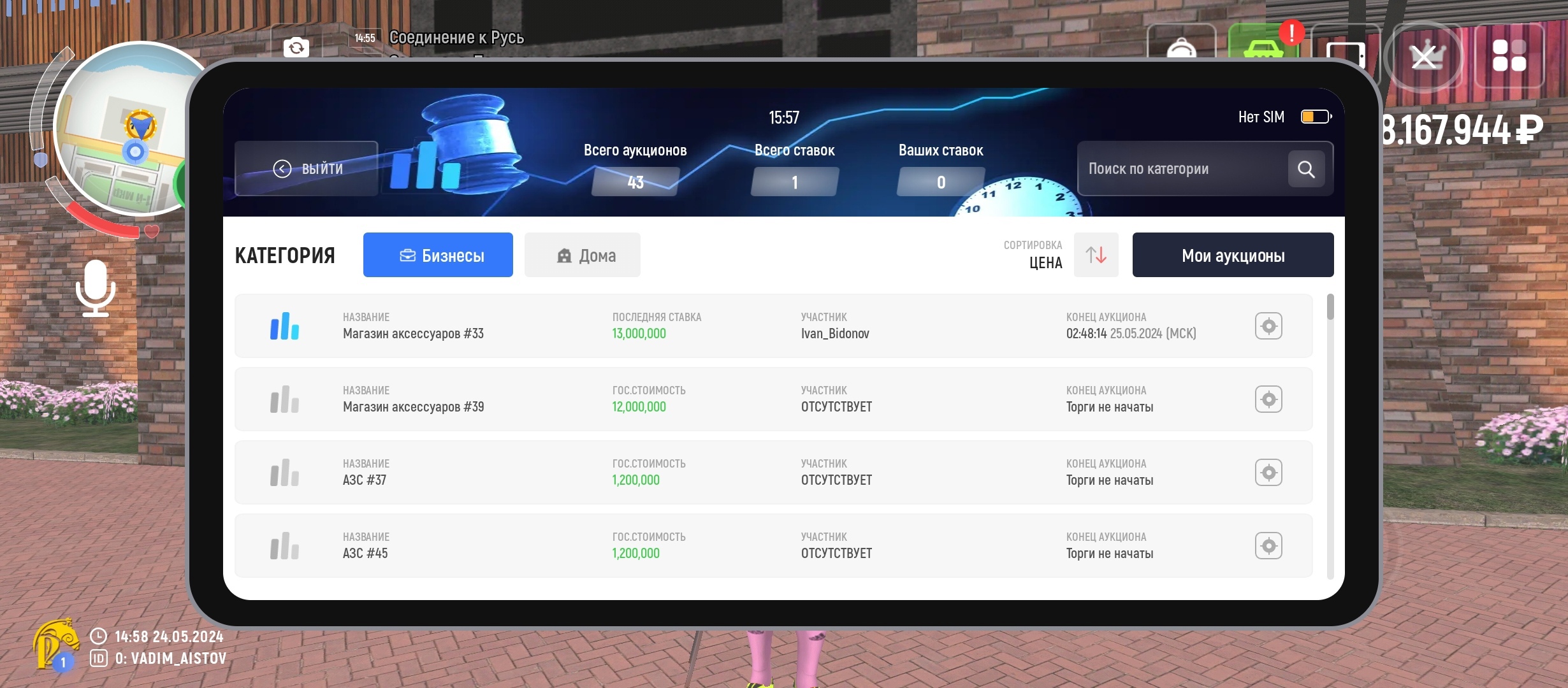Toggle price sort direction arrows
This screenshot has width=1568, height=688.
tap(1096, 255)
